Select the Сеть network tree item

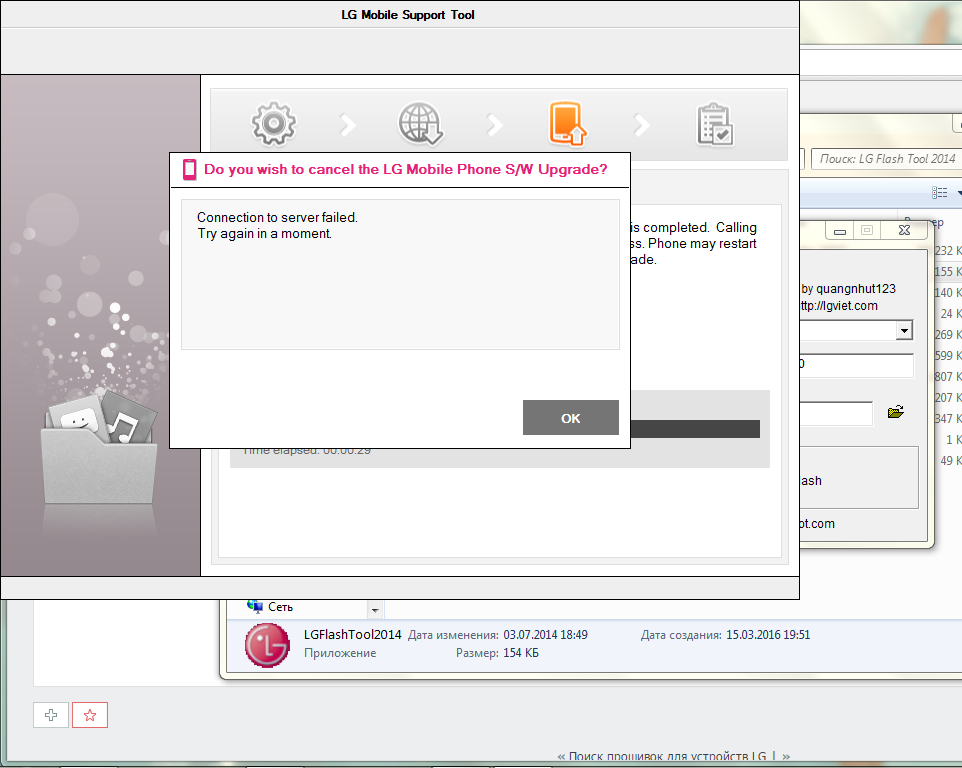click(x=280, y=607)
